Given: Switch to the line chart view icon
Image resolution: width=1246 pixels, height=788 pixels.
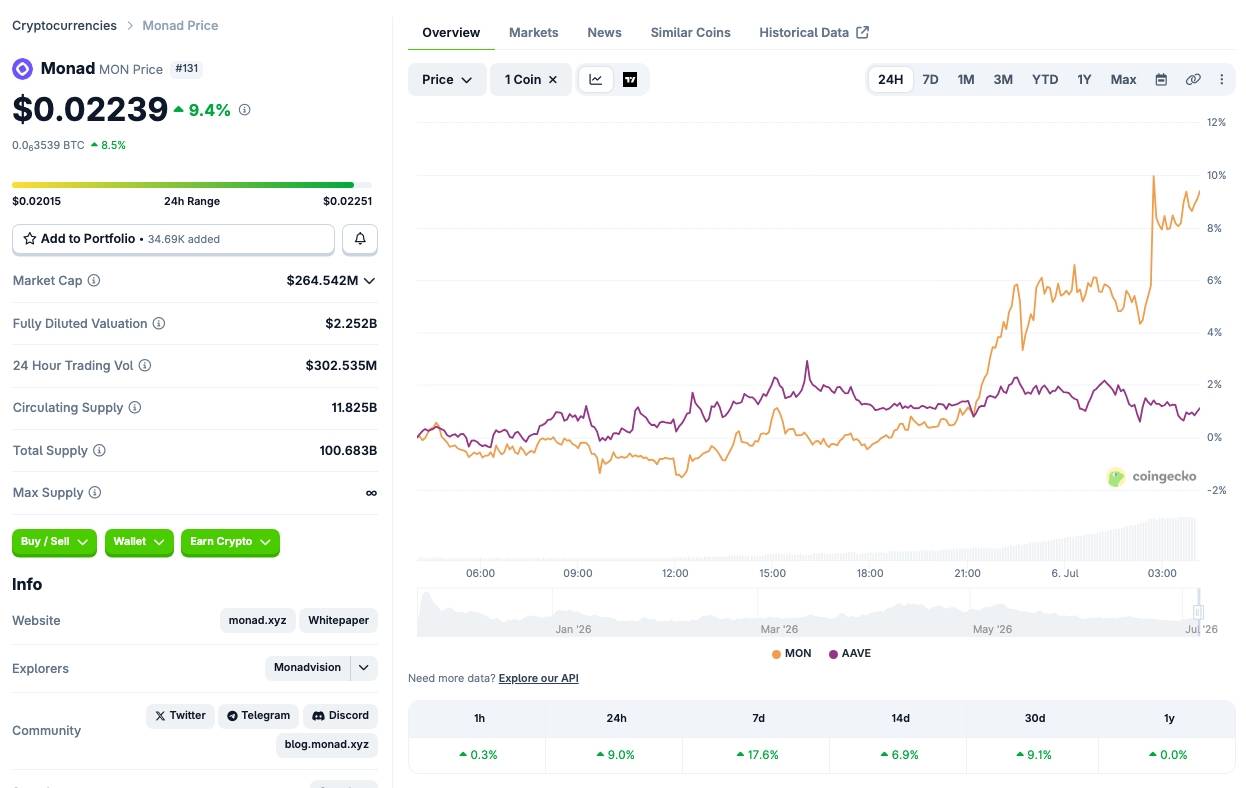Looking at the screenshot, I should [596, 80].
